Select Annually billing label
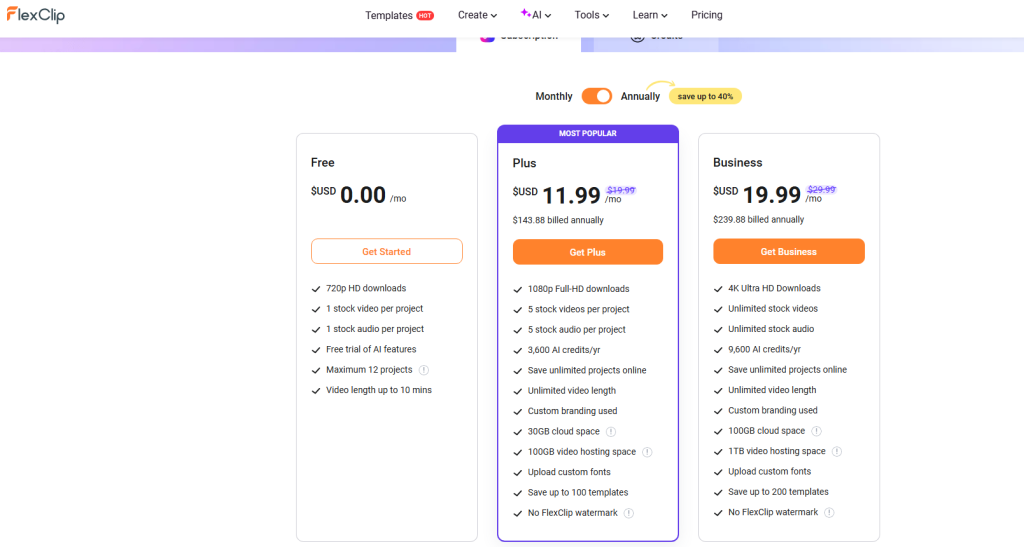1024x547 pixels. pyautogui.click(x=640, y=97)
